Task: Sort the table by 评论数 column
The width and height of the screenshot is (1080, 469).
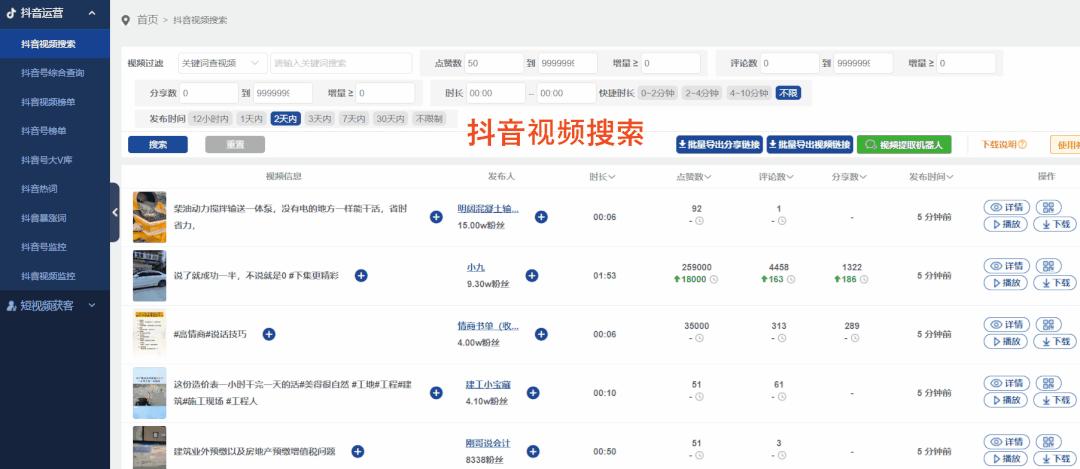Action: pos(776,177)
